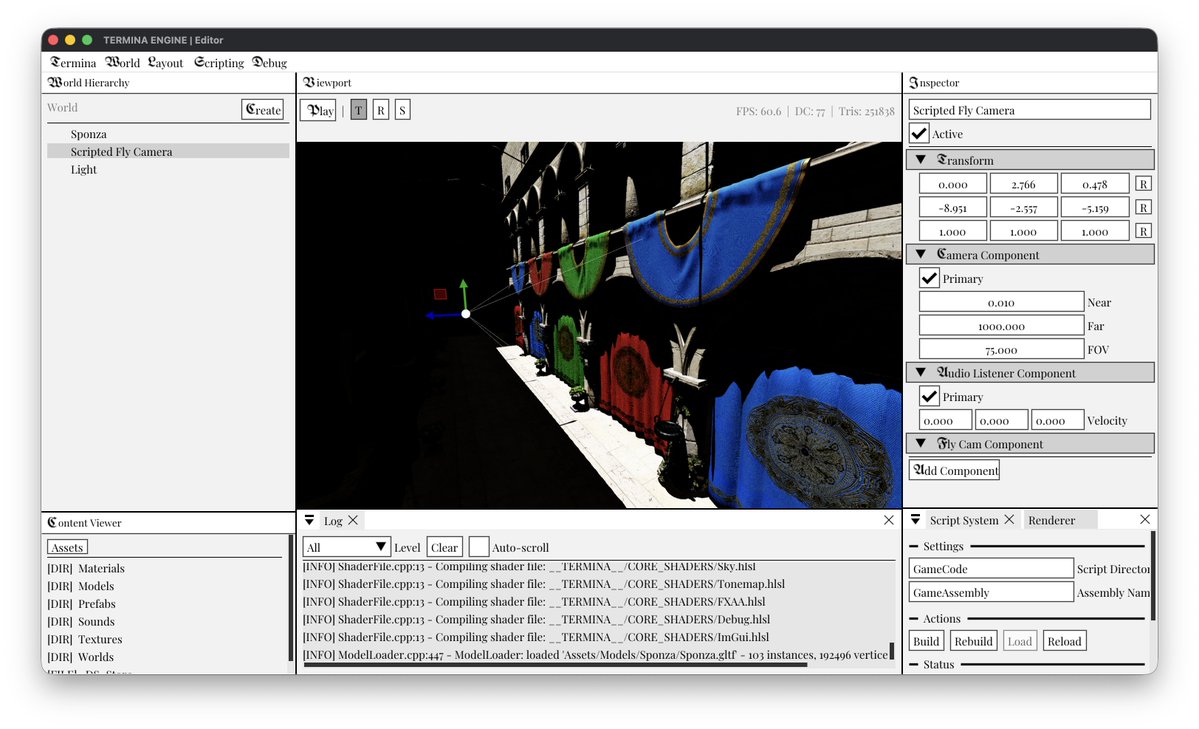The image size is (1199, 729).
Task: Click Create in World Hierarchy
Action: point(263,110)
